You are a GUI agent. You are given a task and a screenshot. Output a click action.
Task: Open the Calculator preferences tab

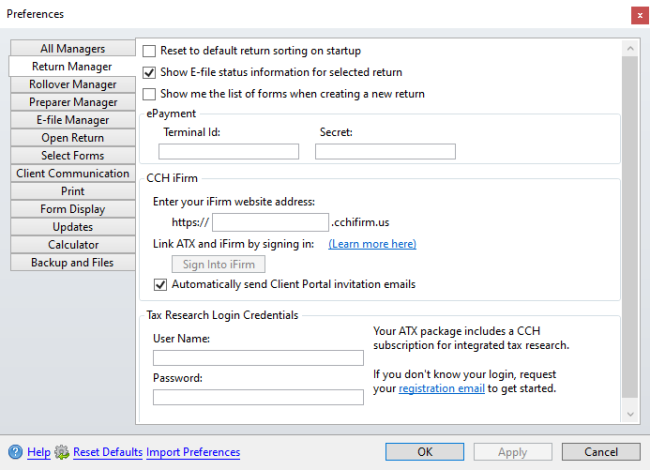click(73, 245)
